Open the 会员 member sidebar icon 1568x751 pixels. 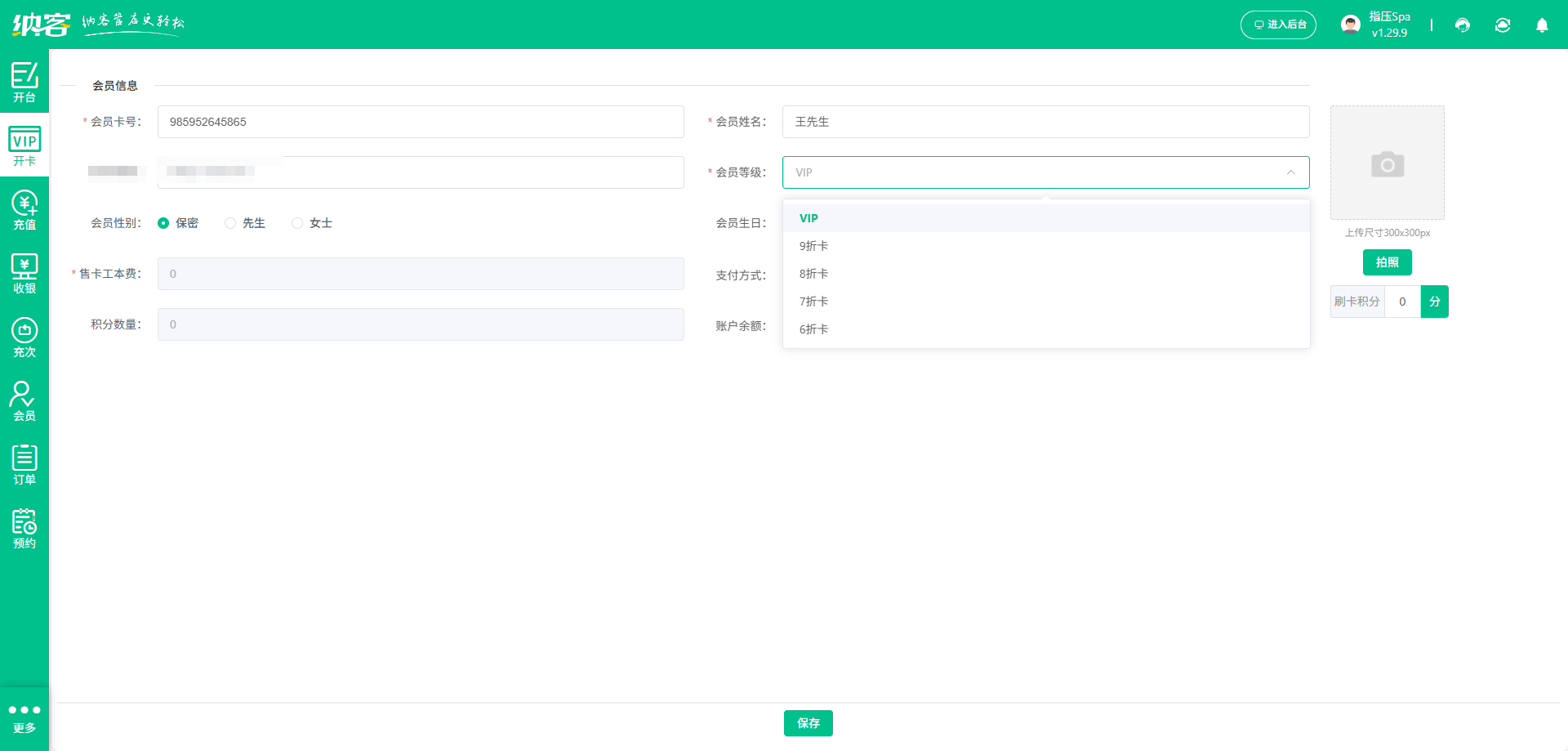[24, 401]
